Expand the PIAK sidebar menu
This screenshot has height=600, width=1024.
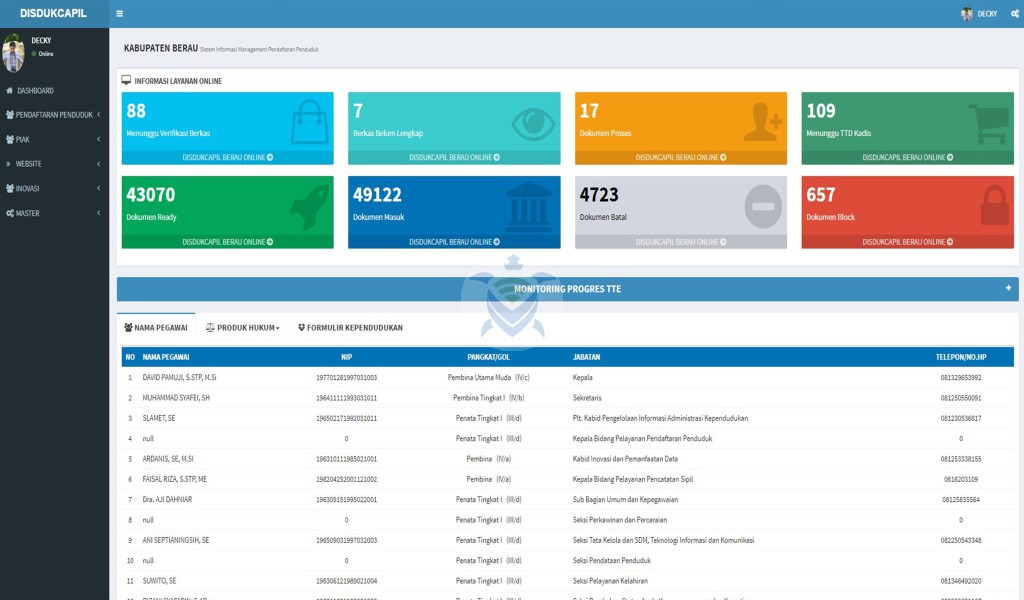pyautogui.click(x=54, y=139)
